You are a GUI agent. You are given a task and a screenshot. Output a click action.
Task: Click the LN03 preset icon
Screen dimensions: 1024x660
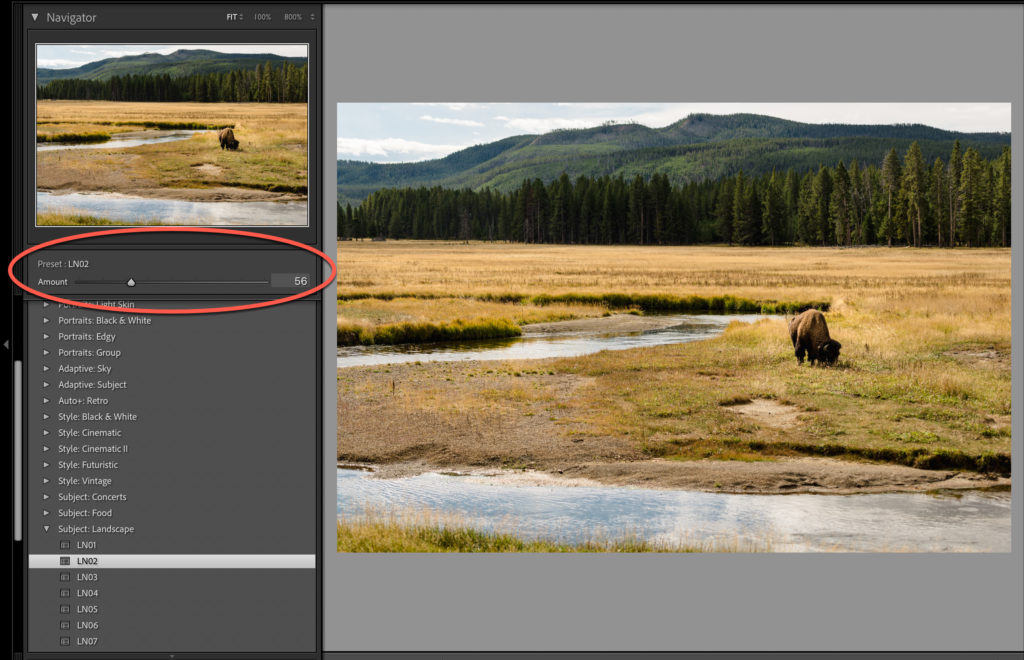(x=65, y=577)
